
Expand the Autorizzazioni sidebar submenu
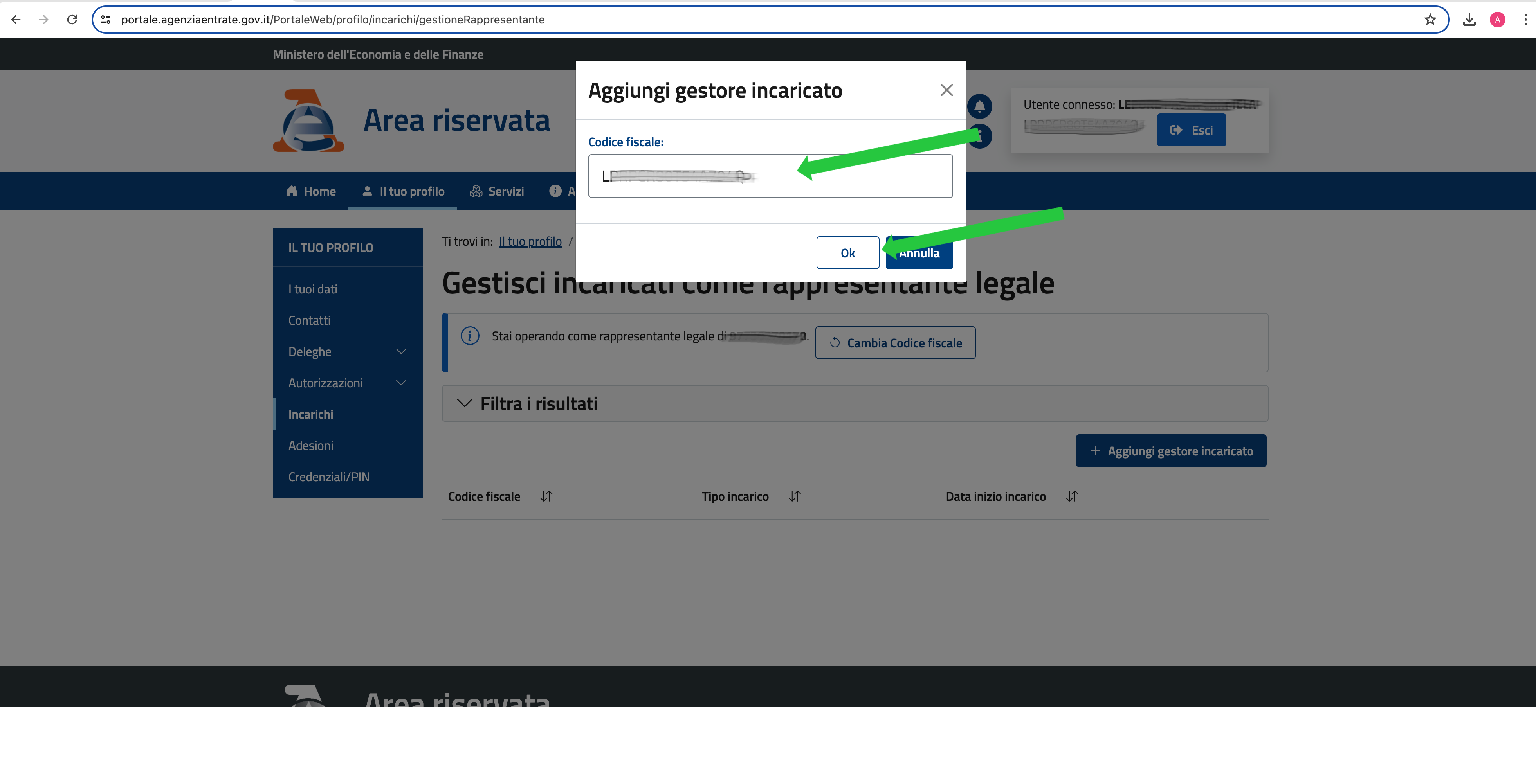401,383
